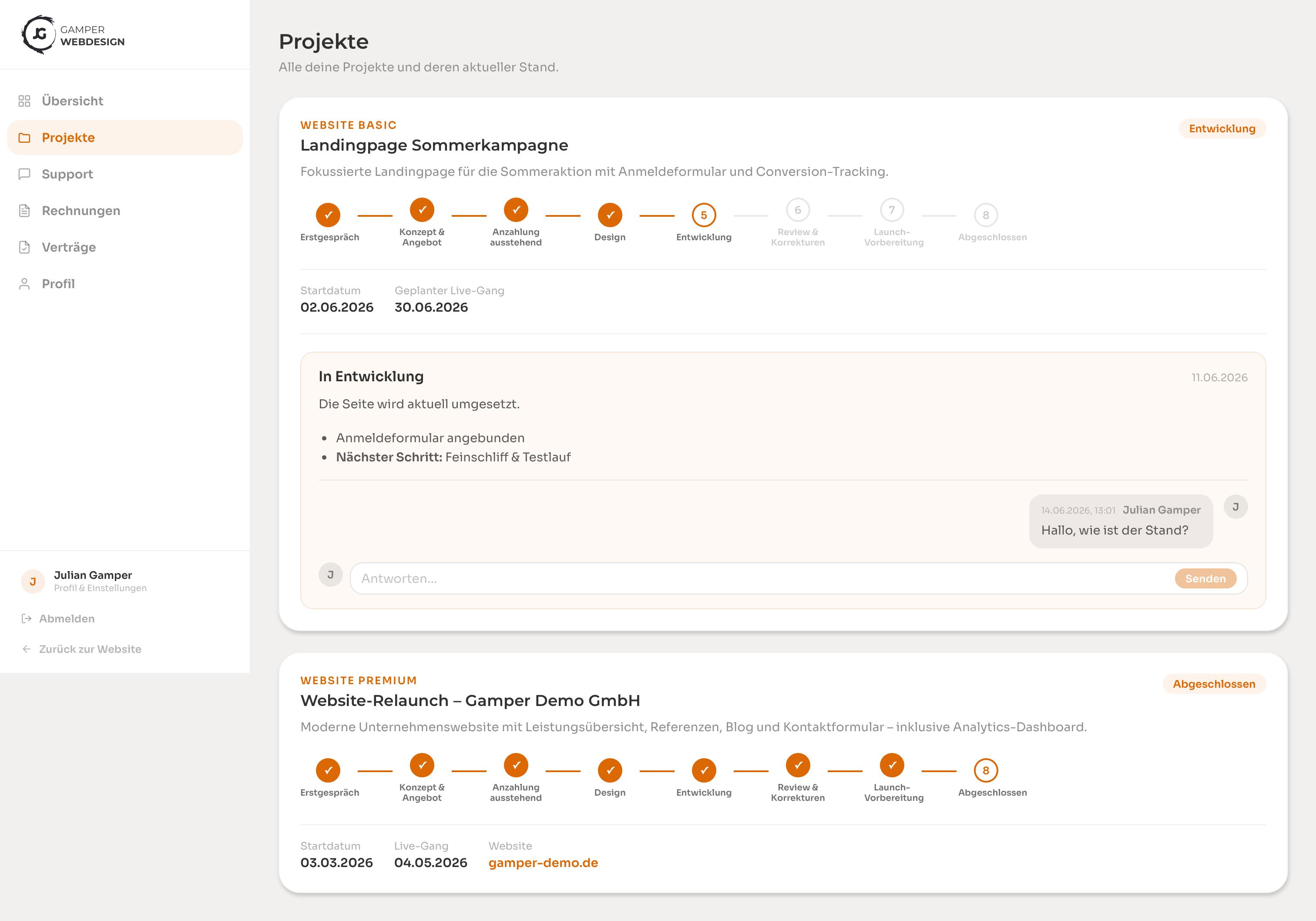Open Profil in the sidebar
1316x921 pixels.
coord(125,284)
